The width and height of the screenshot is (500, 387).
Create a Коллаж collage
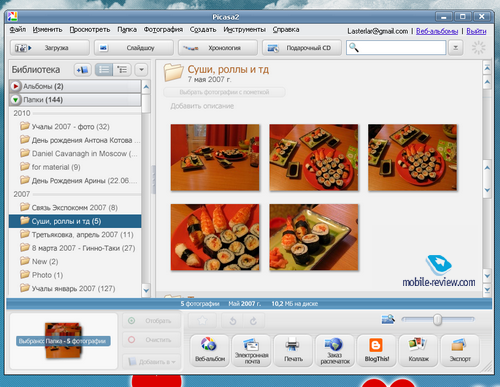pos(418,350)
